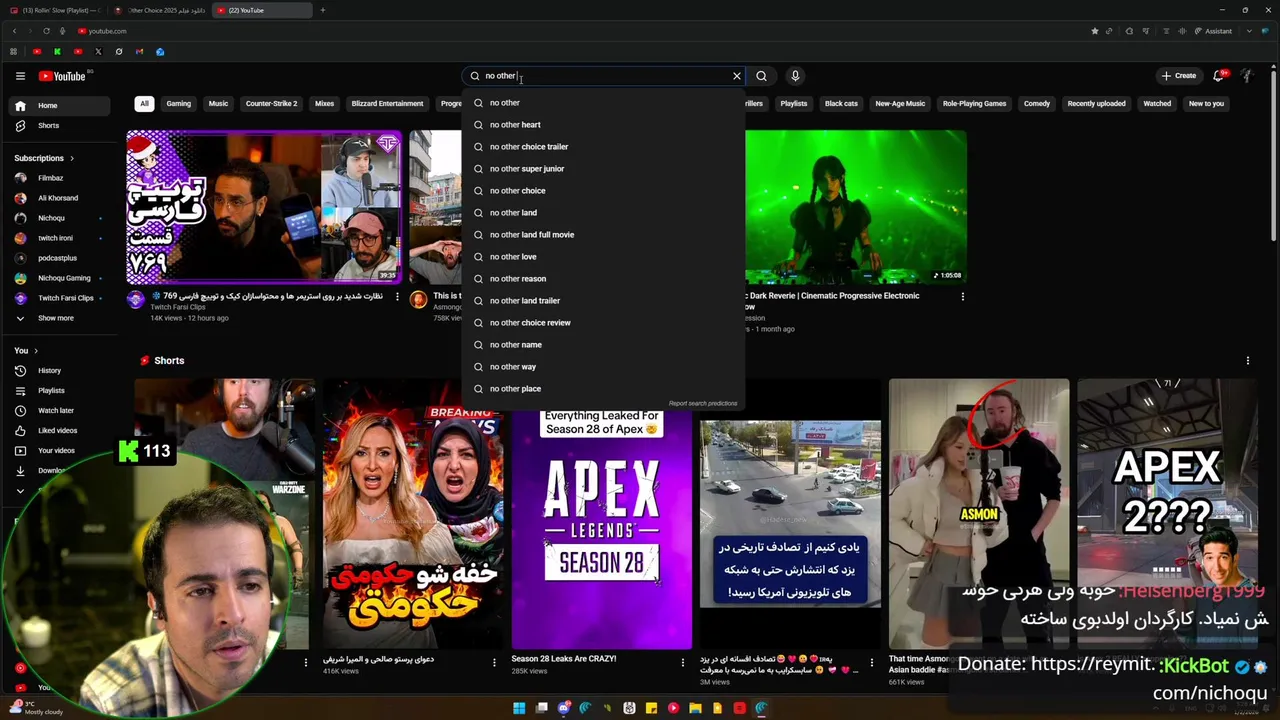The height and width of the screenshot is (720, 1280).
Task: Expand the You section
Action: point(26,351)
